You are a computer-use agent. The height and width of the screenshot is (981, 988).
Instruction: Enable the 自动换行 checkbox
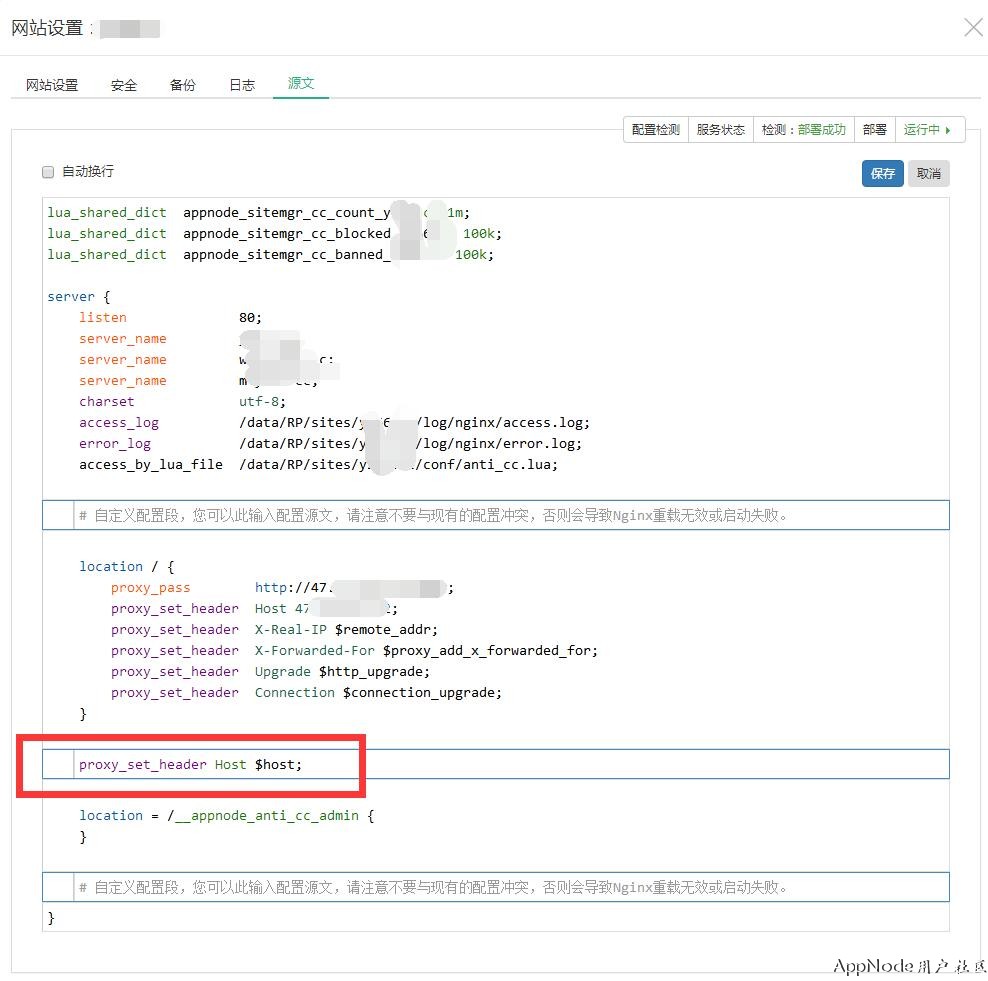(48, 172)
